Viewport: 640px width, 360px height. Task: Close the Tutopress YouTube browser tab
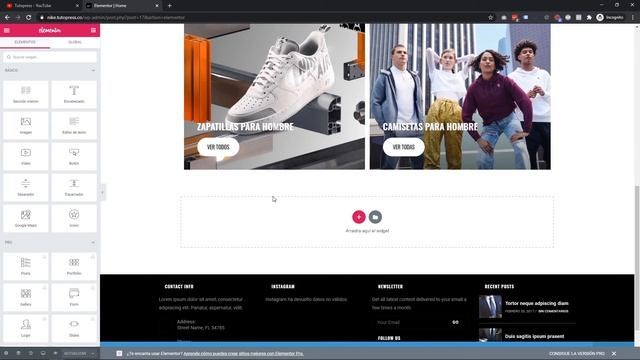point(78,6)
